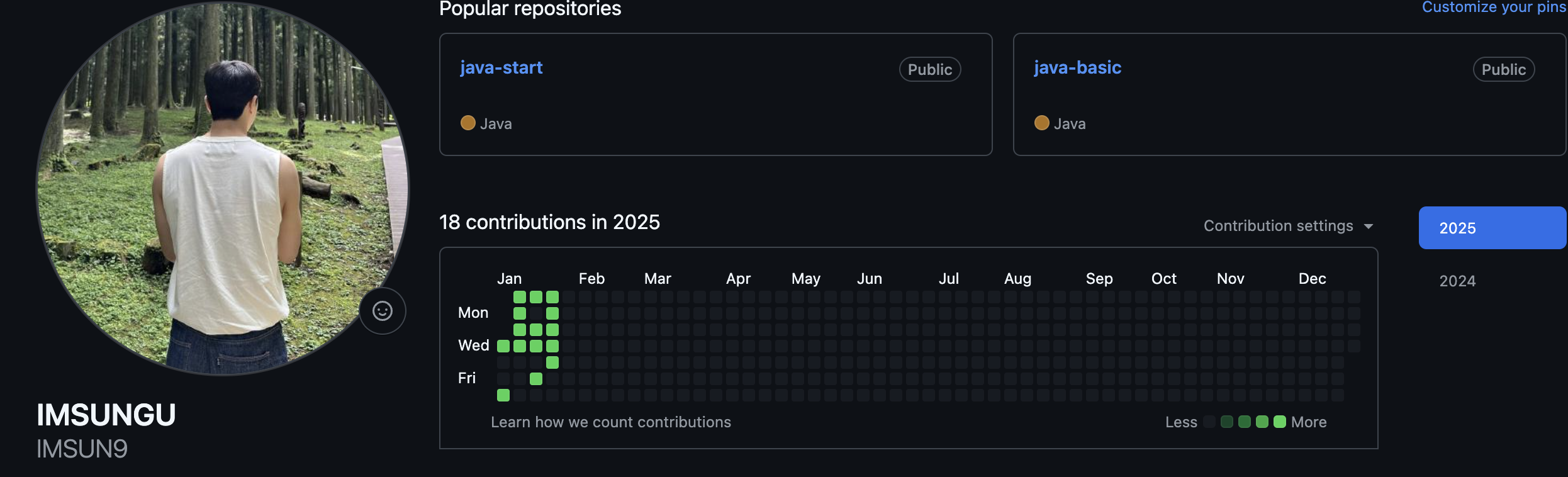
Task: Click the Public badge on java-start
Action: (x=929, y=69)
